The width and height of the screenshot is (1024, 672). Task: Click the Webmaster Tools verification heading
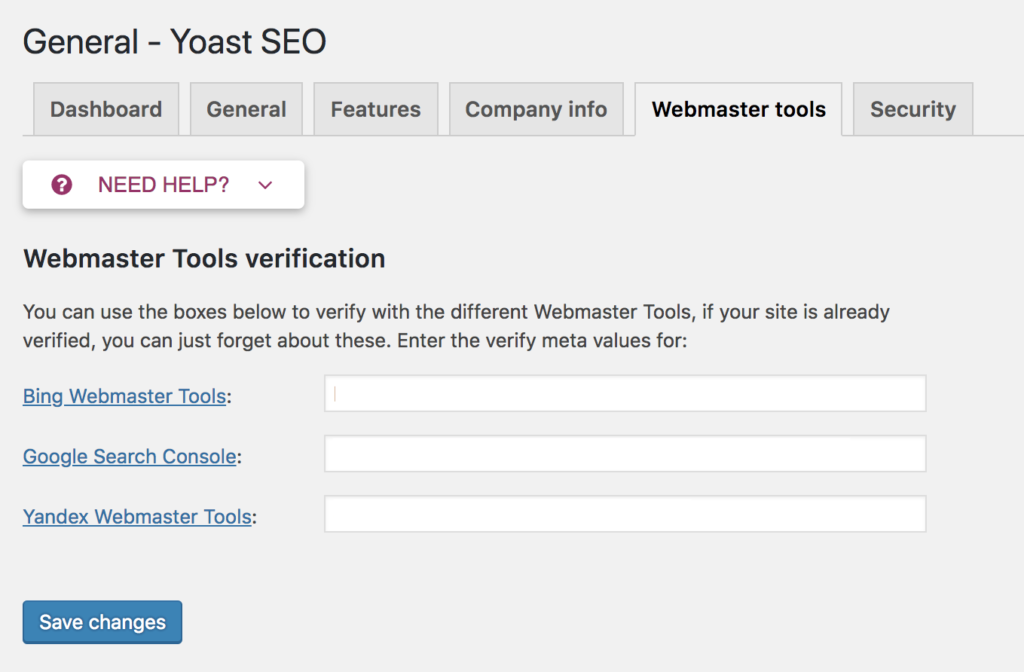point(204,259)
